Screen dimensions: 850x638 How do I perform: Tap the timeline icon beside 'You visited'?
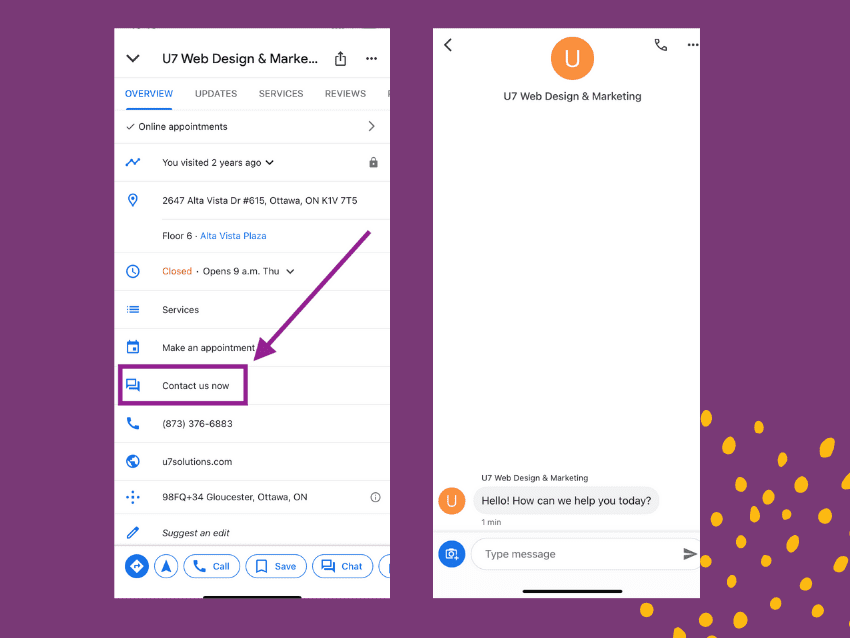tap(133, 162)
